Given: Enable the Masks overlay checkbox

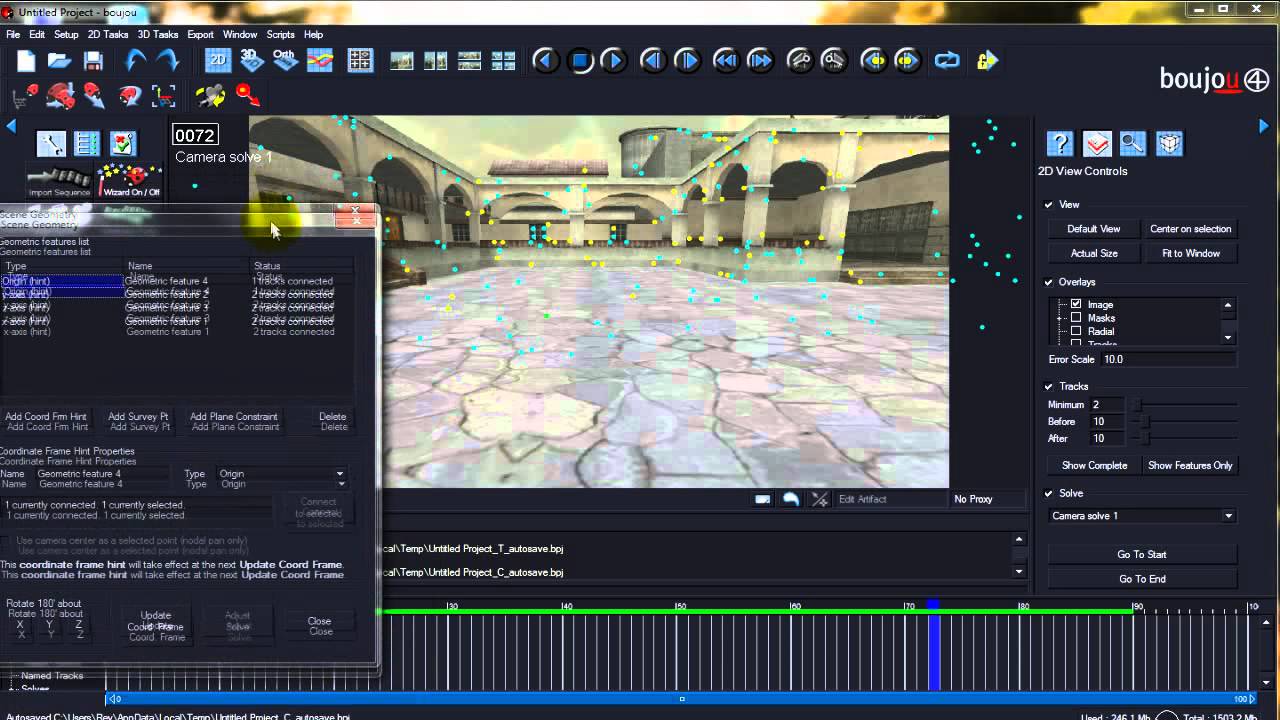Looking at the screenshot, I should click(x=1076, y=318).
